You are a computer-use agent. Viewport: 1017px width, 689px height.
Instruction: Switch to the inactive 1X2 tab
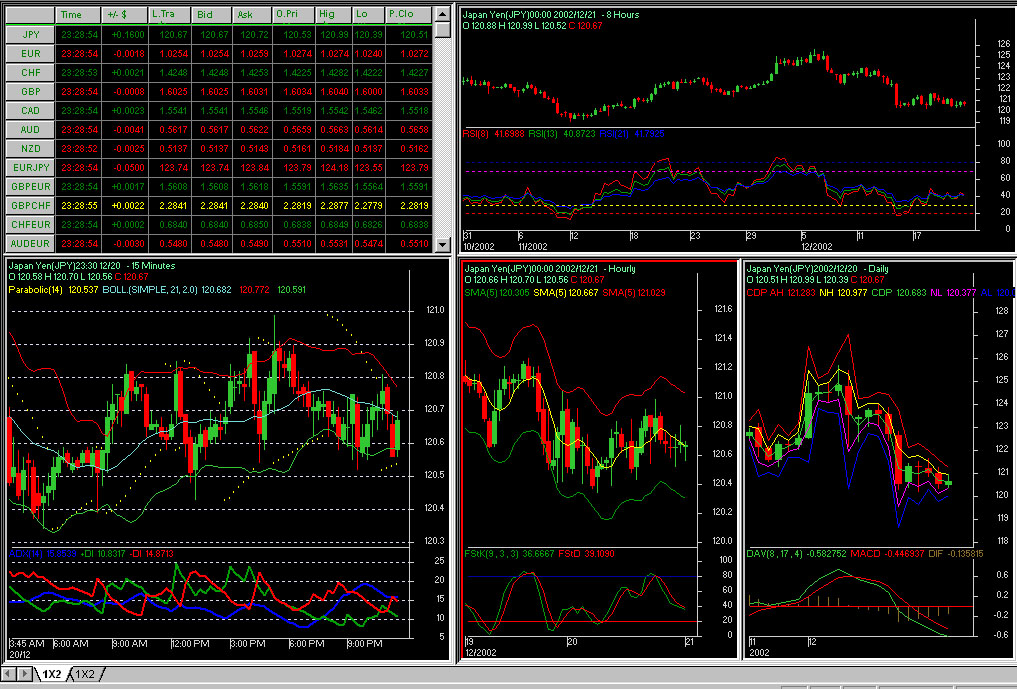pos(87,674)
